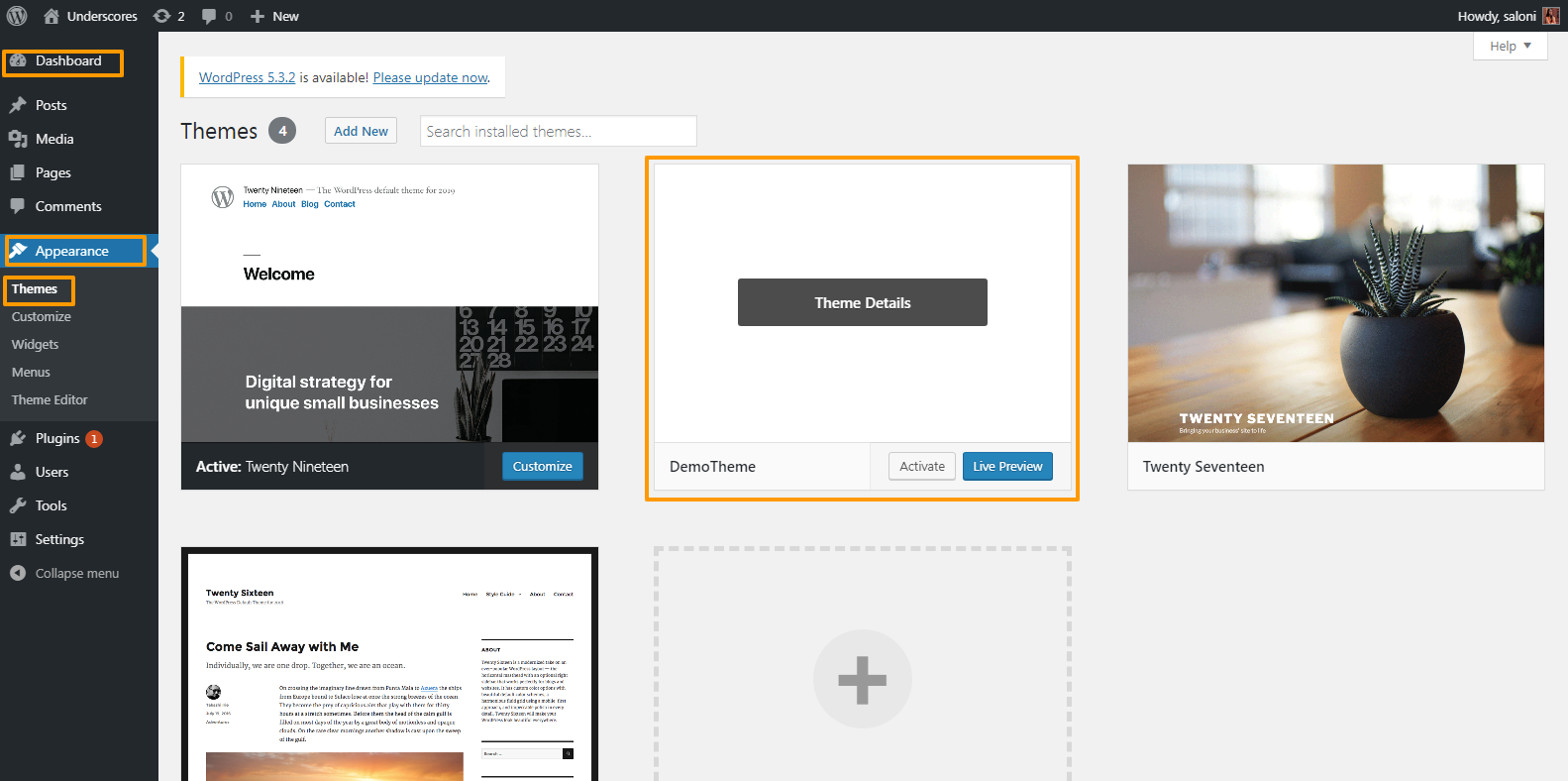Open the Media menu label
This screenshot has width=1568, height=781.
click(54, 139)
